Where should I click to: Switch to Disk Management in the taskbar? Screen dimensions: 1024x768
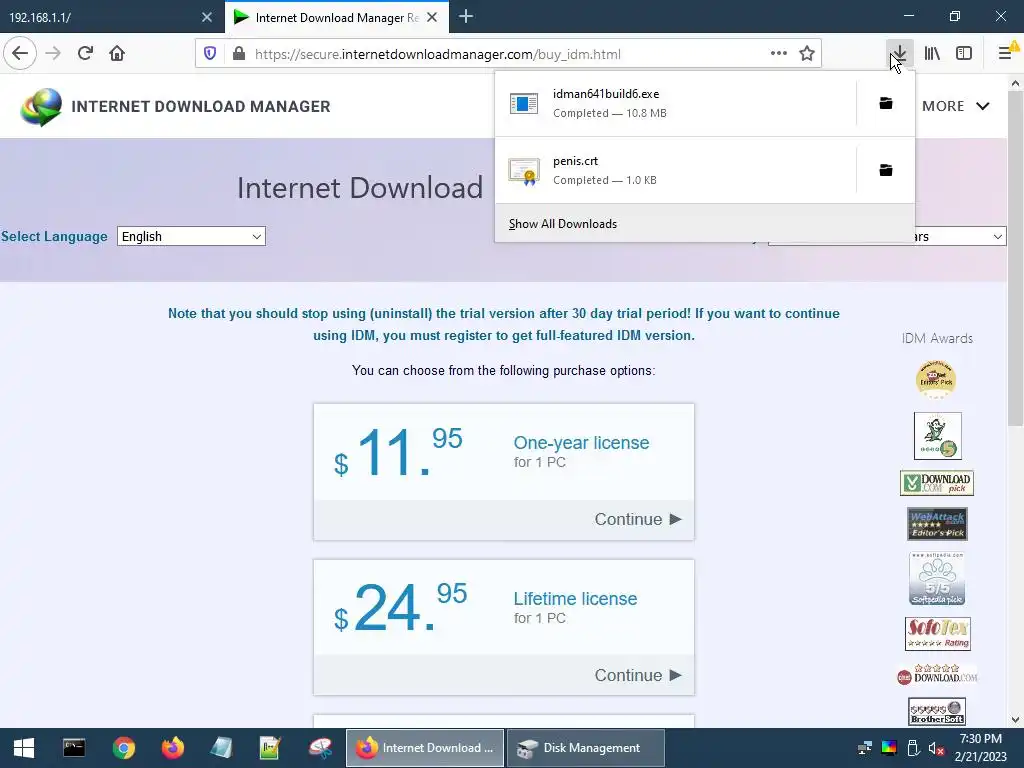(586, 748)
